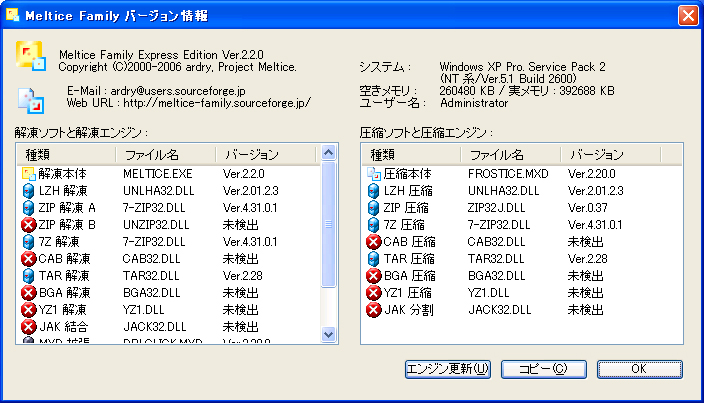Click the Ver.0.37 version value
Screen dimensions: 704x403
[x=587, y=208]
